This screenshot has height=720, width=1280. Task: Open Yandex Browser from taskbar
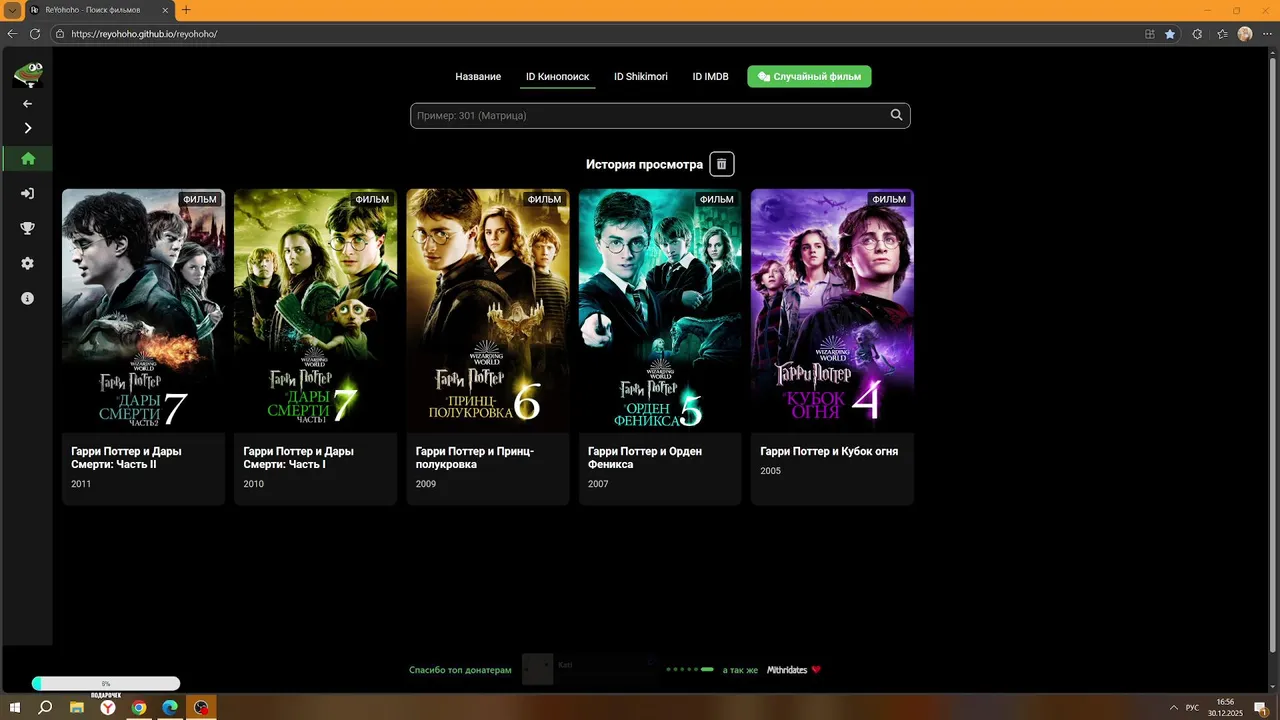pyautogui.click(x=108, y=707)
